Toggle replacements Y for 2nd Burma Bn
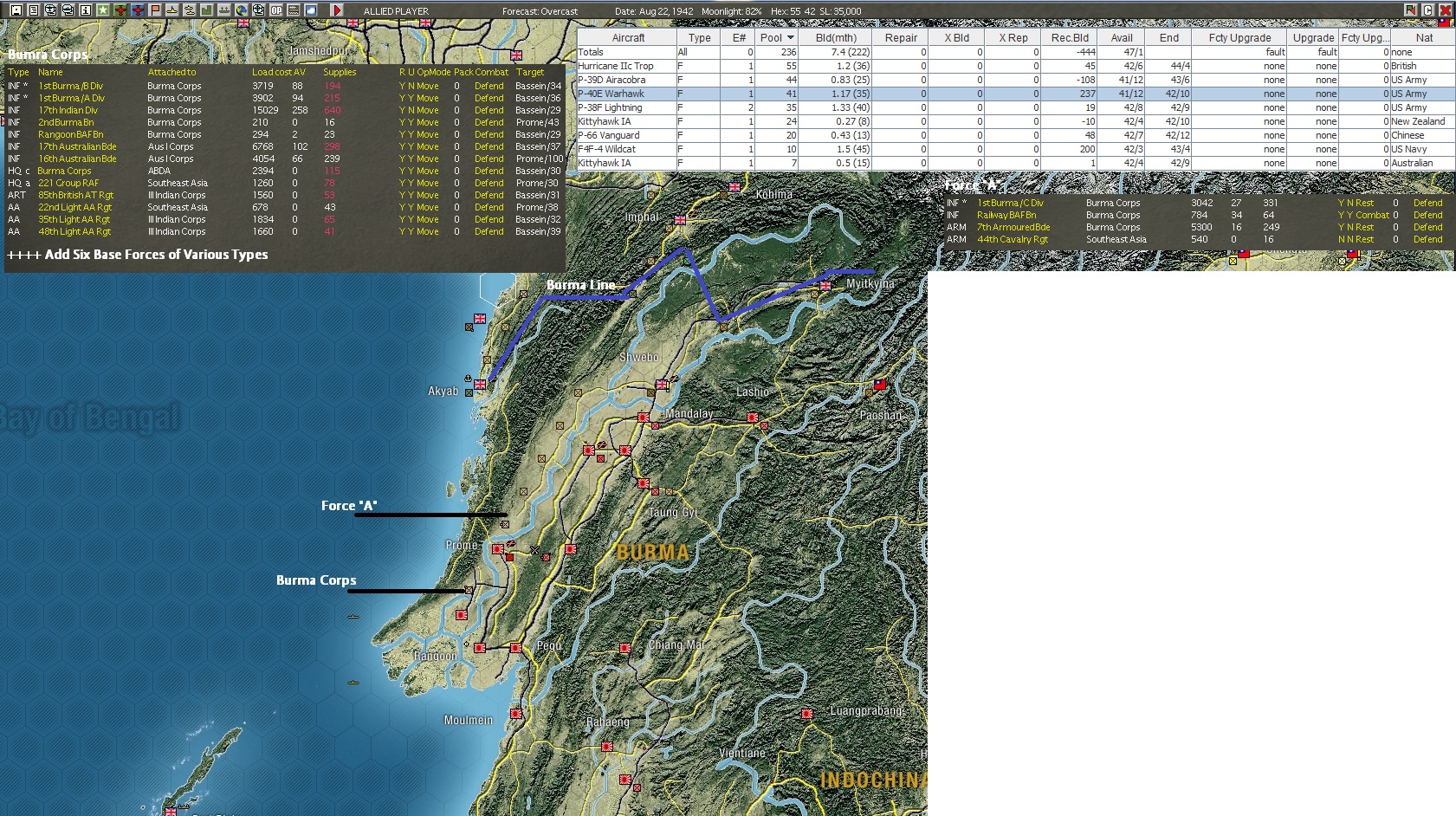The height and width of the screenshot is (816, 1456). pos(402,122)
